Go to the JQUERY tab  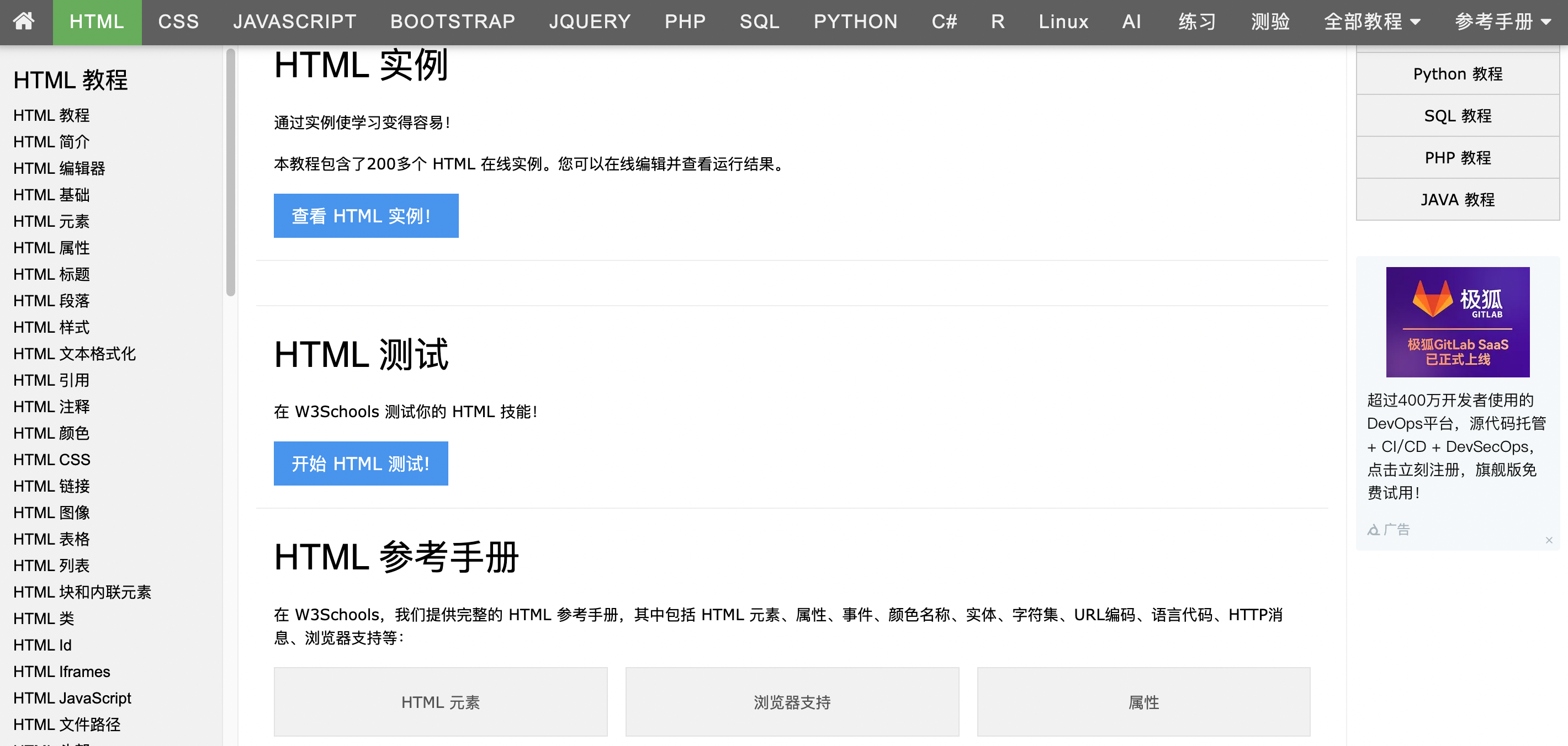589,22
